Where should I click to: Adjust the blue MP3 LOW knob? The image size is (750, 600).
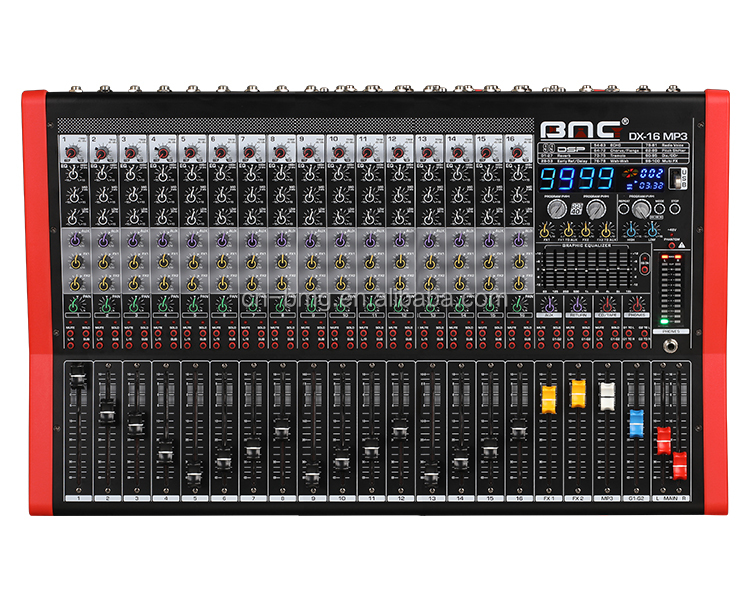(652, 231)
